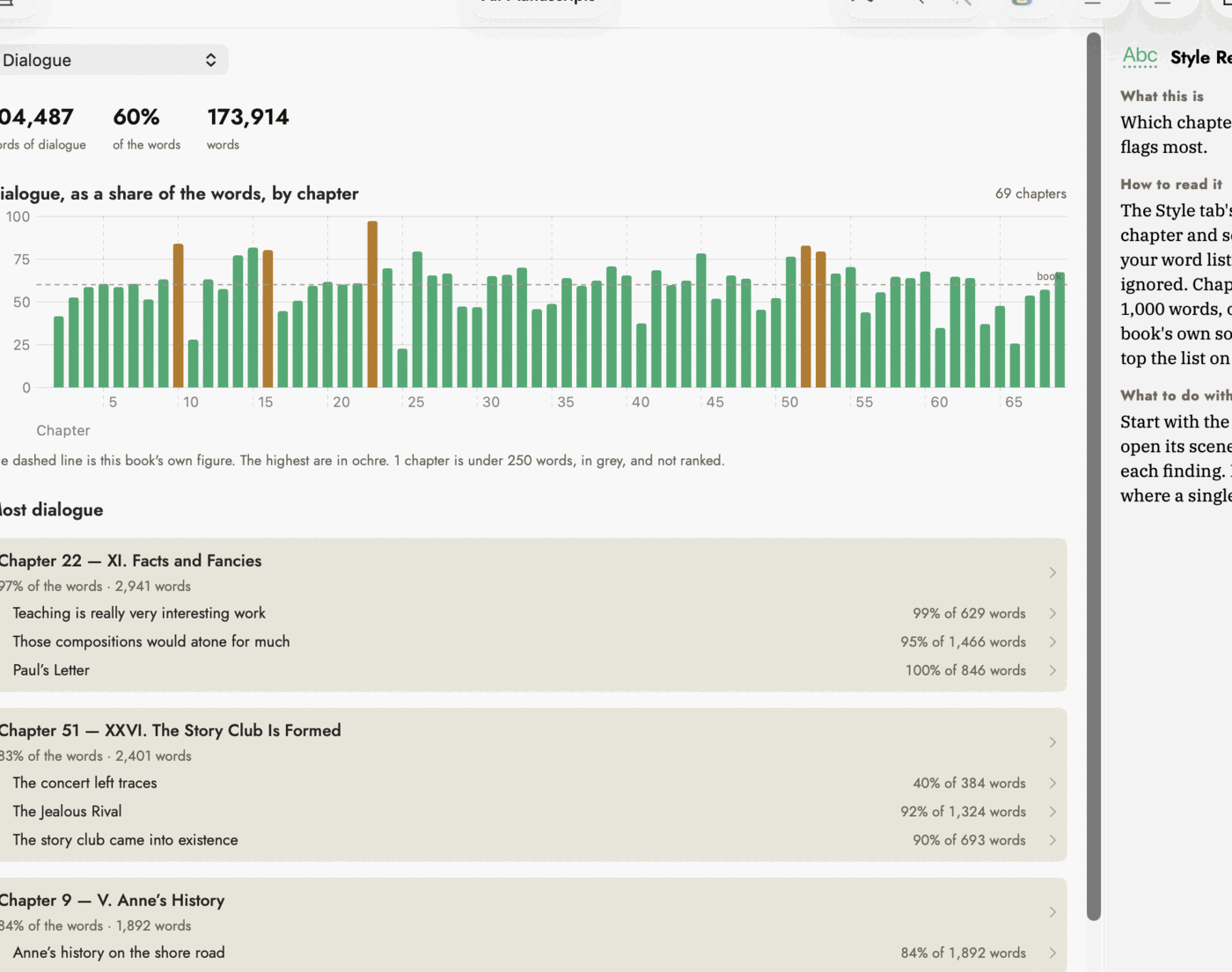Image resolution: width=1232 pixels, height=972 pixels.
Task: Click the "What this is" heading
Action: (x=1162, y=96)
